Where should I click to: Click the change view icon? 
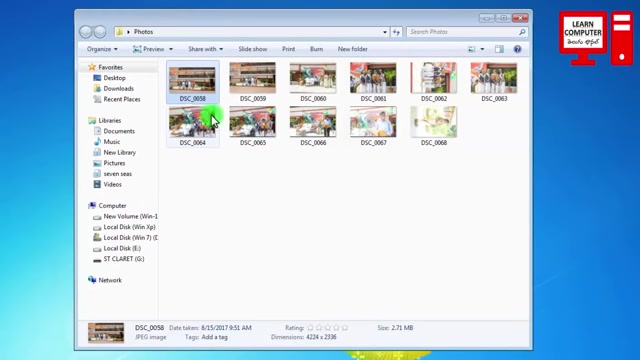click(x=471, y=49)
